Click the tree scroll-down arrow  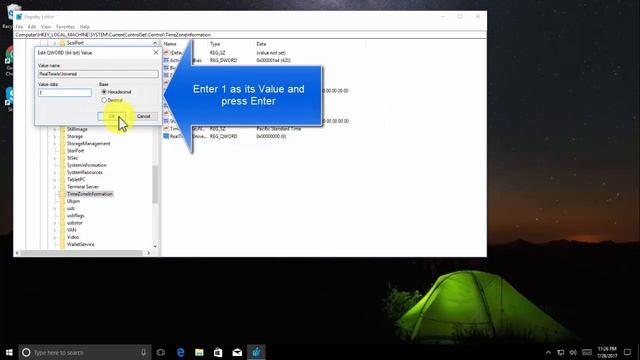[x=155, y=247]
